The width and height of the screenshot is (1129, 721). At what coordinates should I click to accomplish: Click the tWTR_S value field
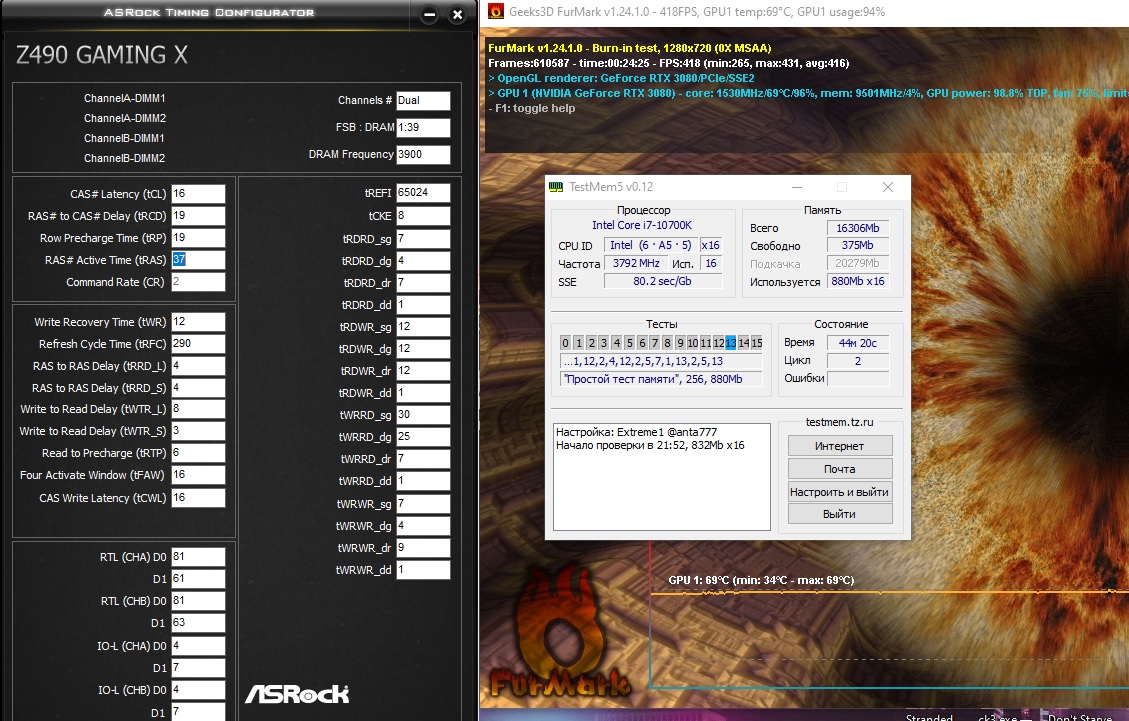pos(198,431)
